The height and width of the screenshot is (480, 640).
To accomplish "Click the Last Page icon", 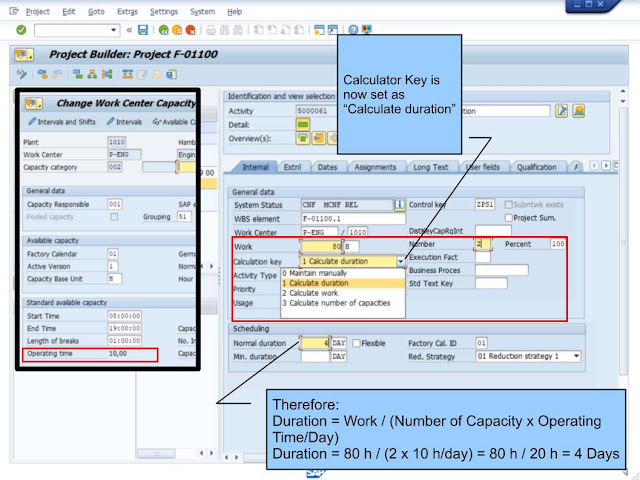I will click(x=299, y=30).
